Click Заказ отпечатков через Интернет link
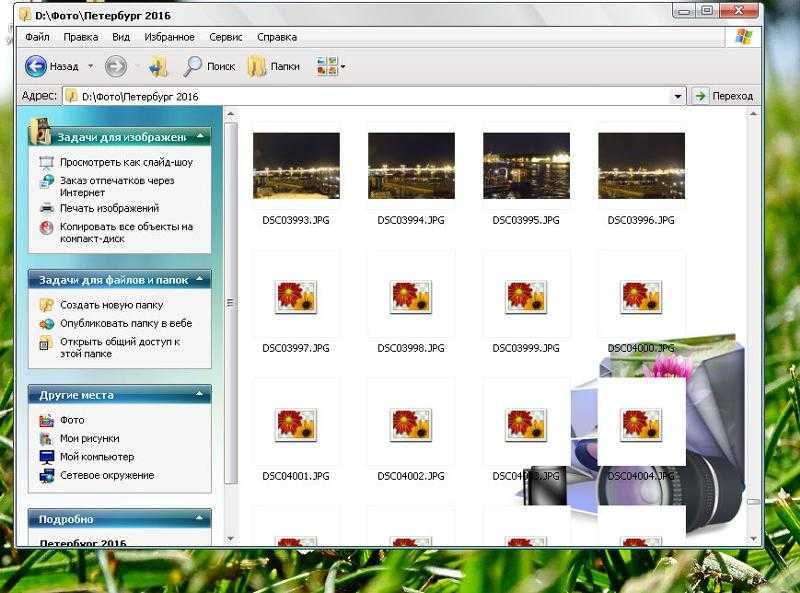 pos(117,186)
